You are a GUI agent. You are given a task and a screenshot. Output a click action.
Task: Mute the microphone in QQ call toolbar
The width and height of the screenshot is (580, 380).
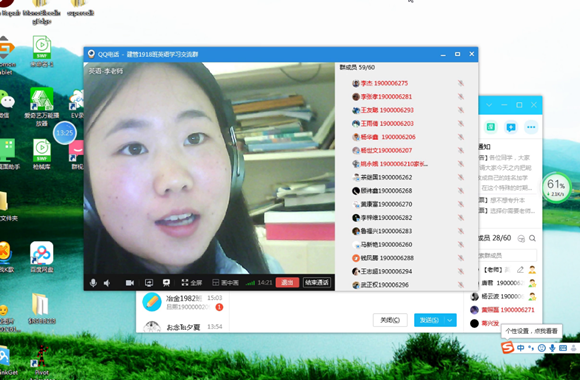tap(93, 283)
